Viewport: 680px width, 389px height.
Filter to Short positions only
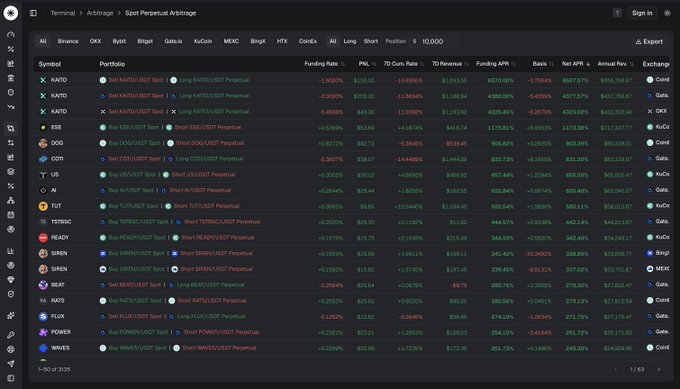(371, 41)
